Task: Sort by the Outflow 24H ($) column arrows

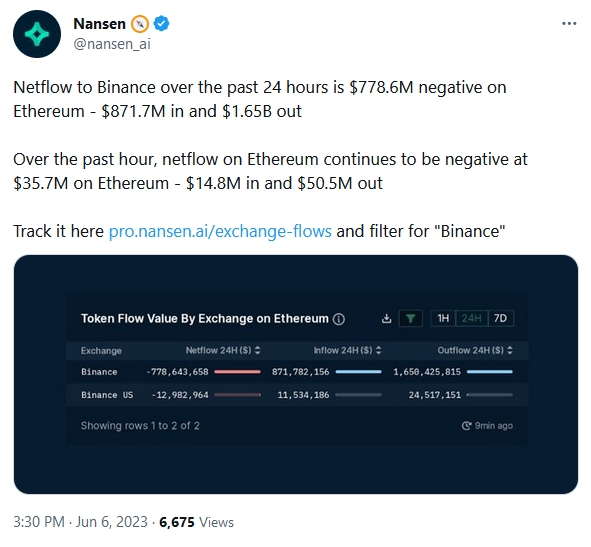Action: [x=510, y=350]
